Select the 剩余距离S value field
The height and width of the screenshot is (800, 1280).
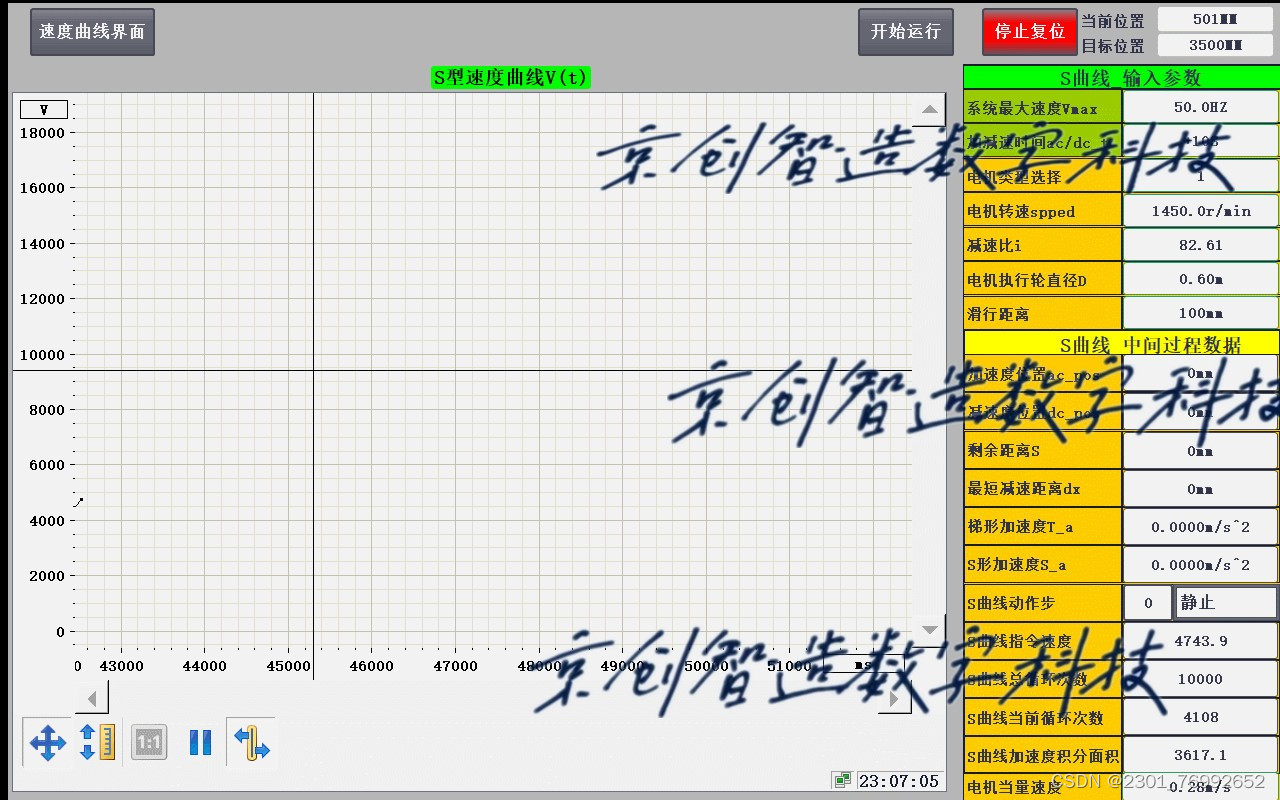pyautogui.click(x=1200, y=451)
